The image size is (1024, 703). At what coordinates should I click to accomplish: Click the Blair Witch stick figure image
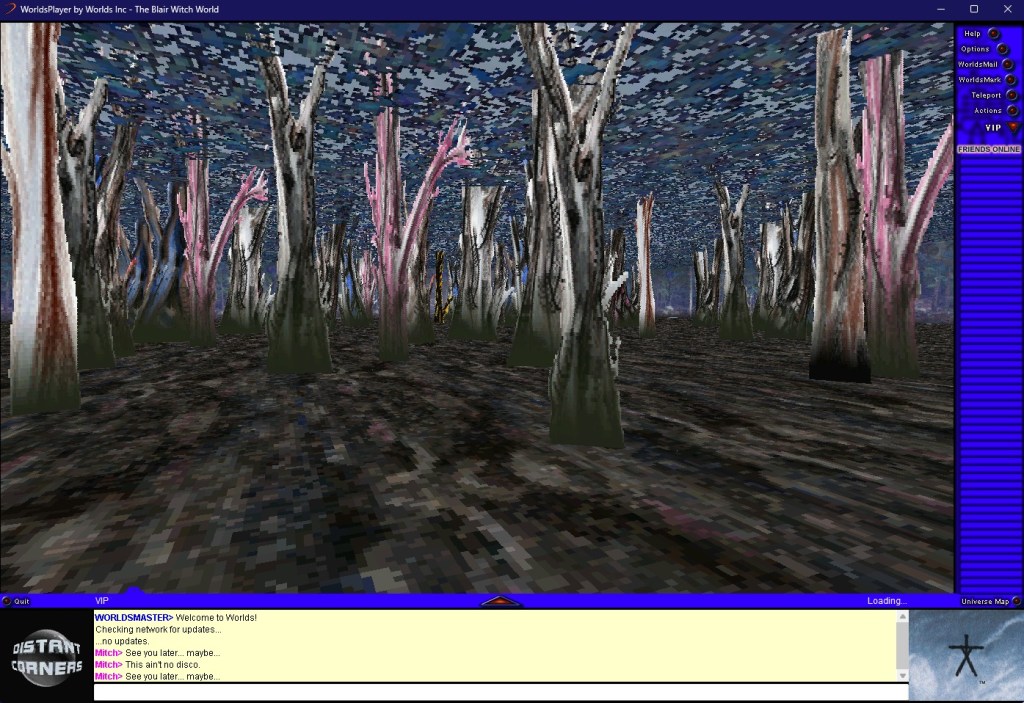(965, 655)
